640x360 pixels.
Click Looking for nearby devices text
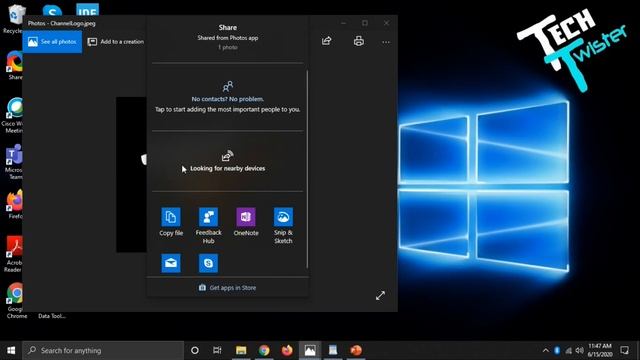[227, 168]
